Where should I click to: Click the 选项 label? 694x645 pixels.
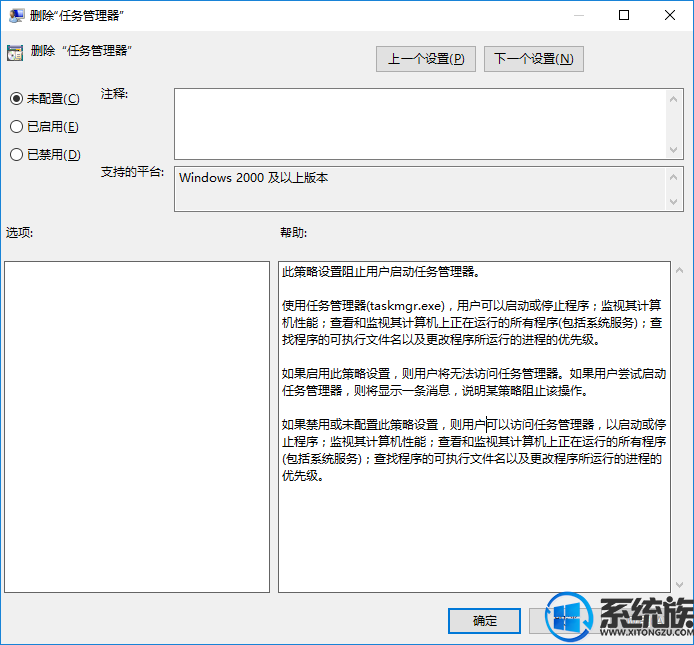tap(19, 232)
